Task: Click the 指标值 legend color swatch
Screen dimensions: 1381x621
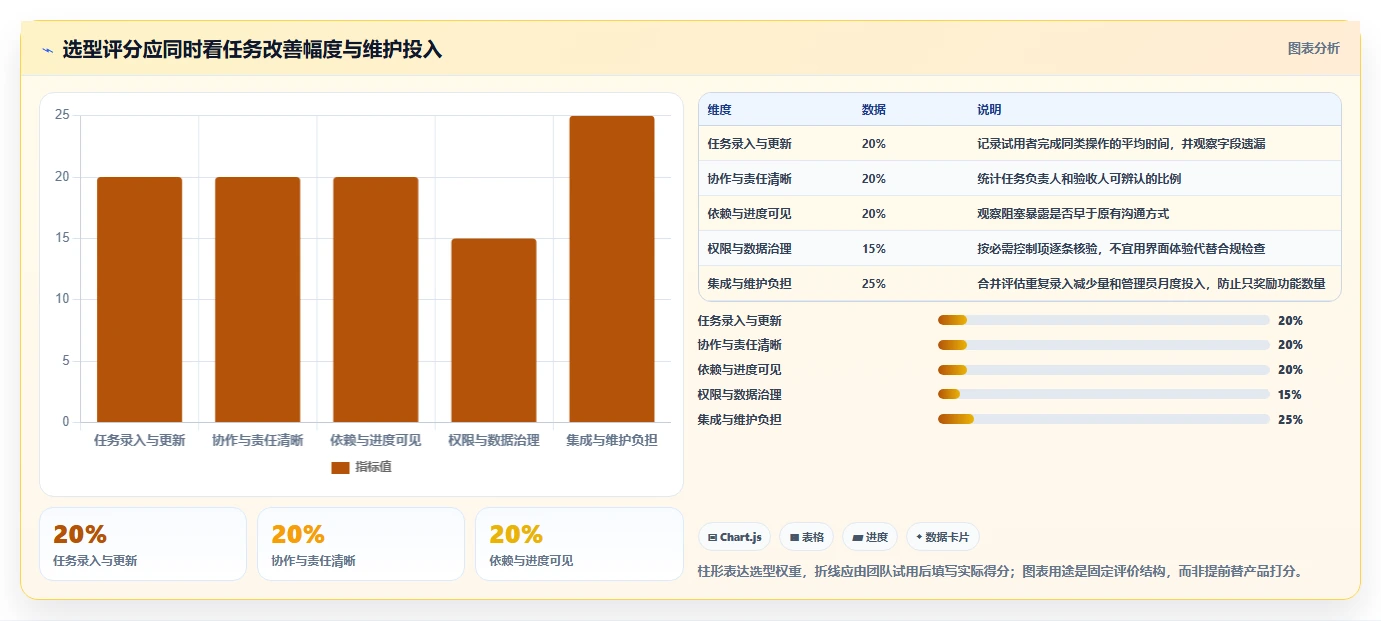Action: click(340, 467)
